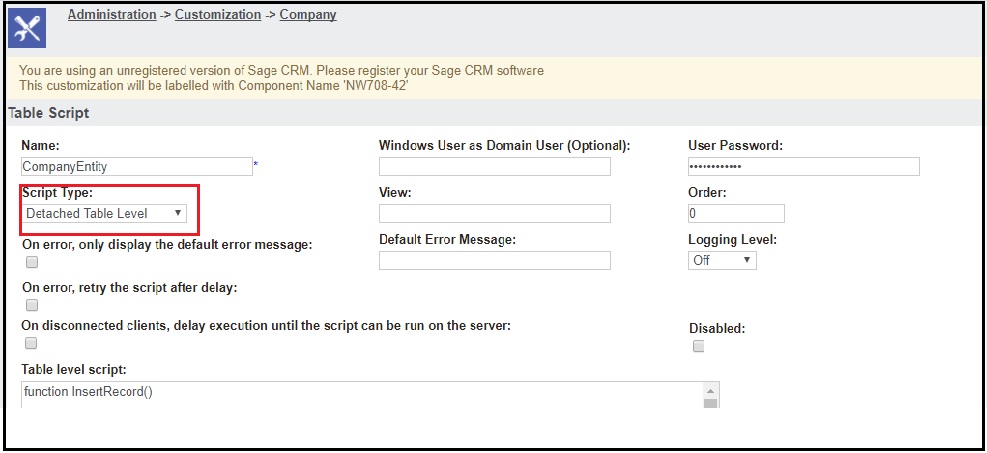
Task: Enable only display default error message checkbox
Action: coord(31,262)
